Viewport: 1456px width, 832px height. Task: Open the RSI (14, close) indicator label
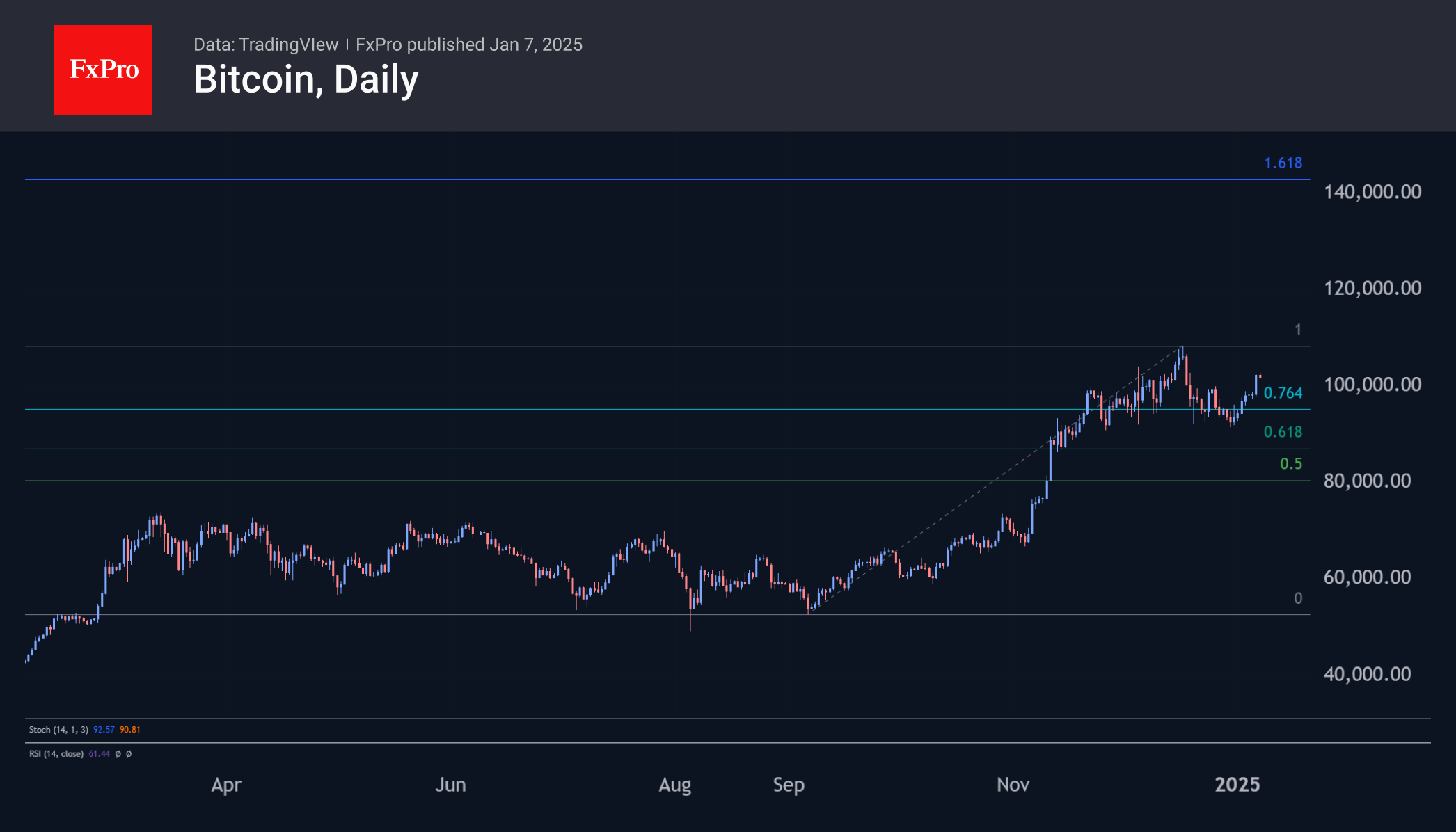click(x=56, y=754)
